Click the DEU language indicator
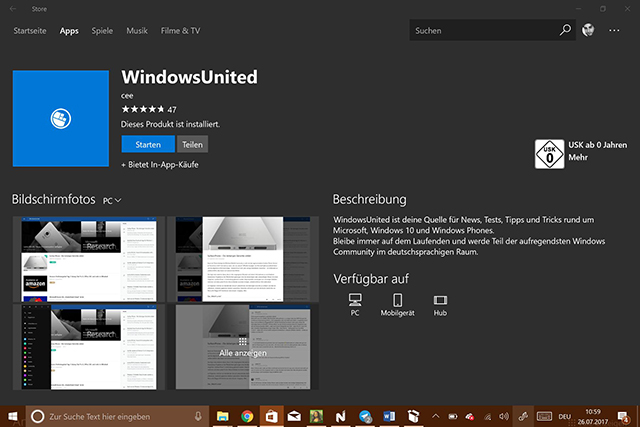This screenshot has width=640, height=427. tap(564, 416)
